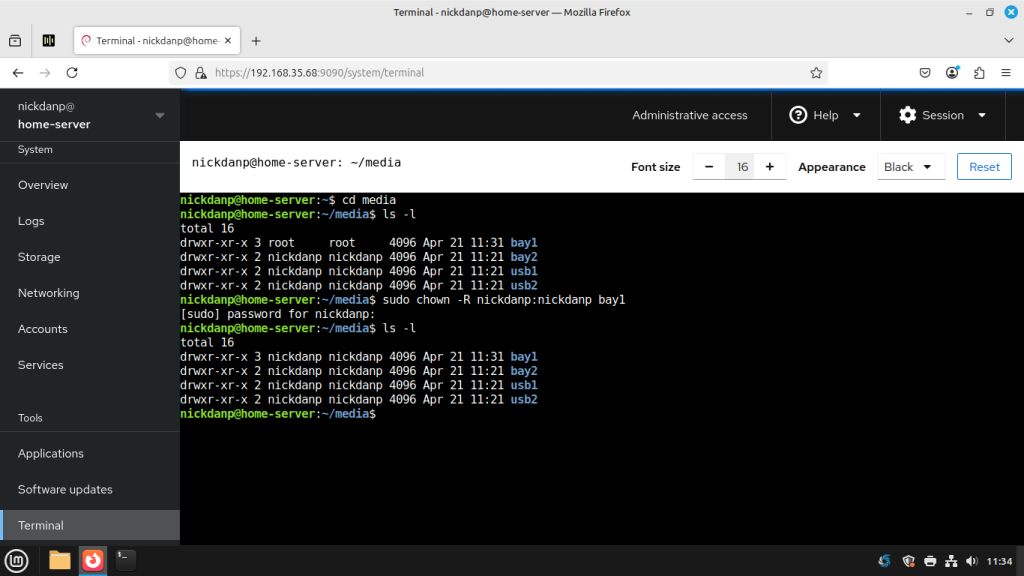Screen dimensions: 1024x576
Task: Expand the Session dropdown menu
Action: (x=942, y=115)
